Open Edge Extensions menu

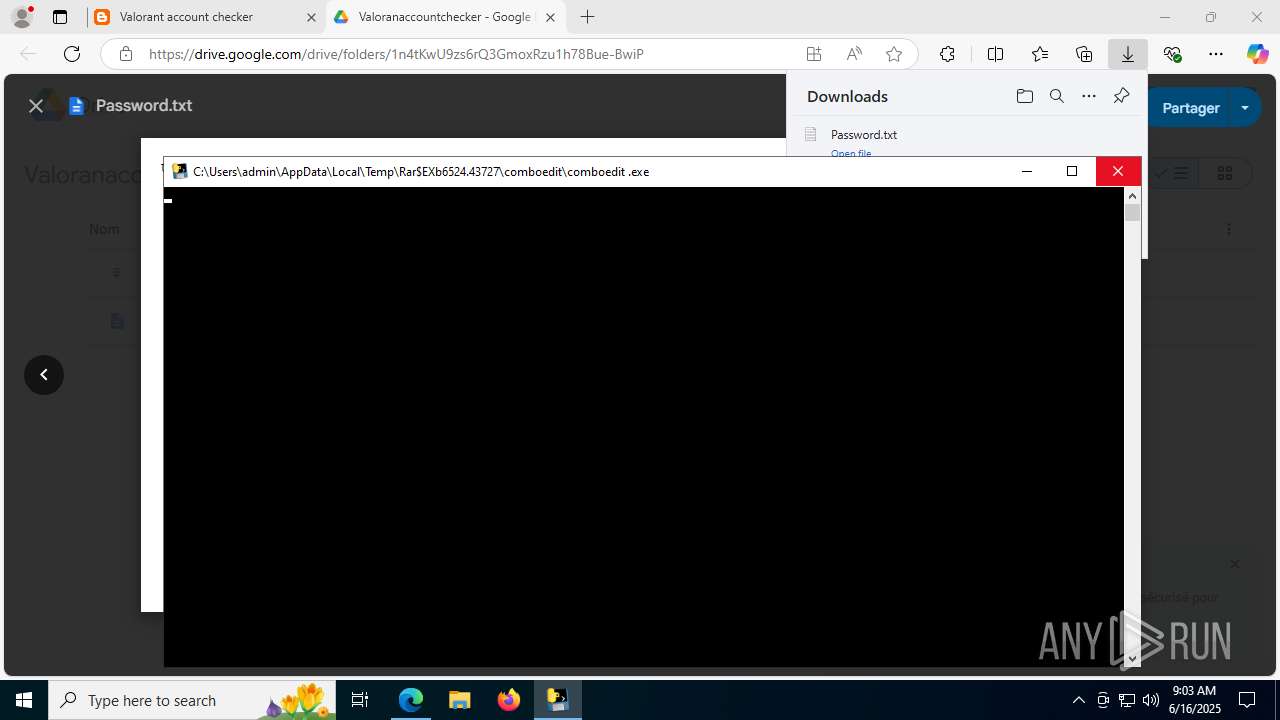click(947, 54)
